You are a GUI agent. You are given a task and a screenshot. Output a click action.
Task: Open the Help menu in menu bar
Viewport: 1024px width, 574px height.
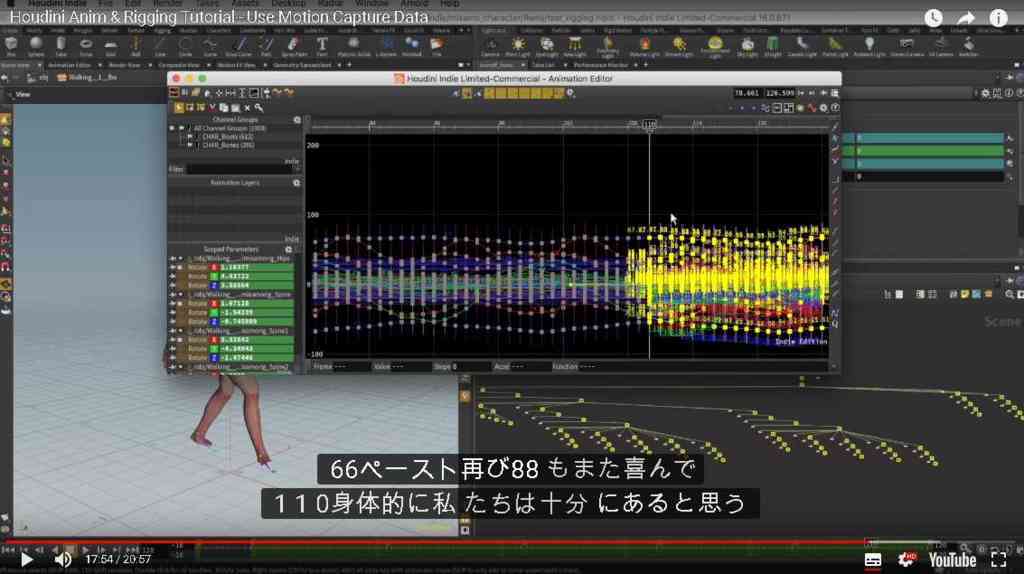point(449,4)
